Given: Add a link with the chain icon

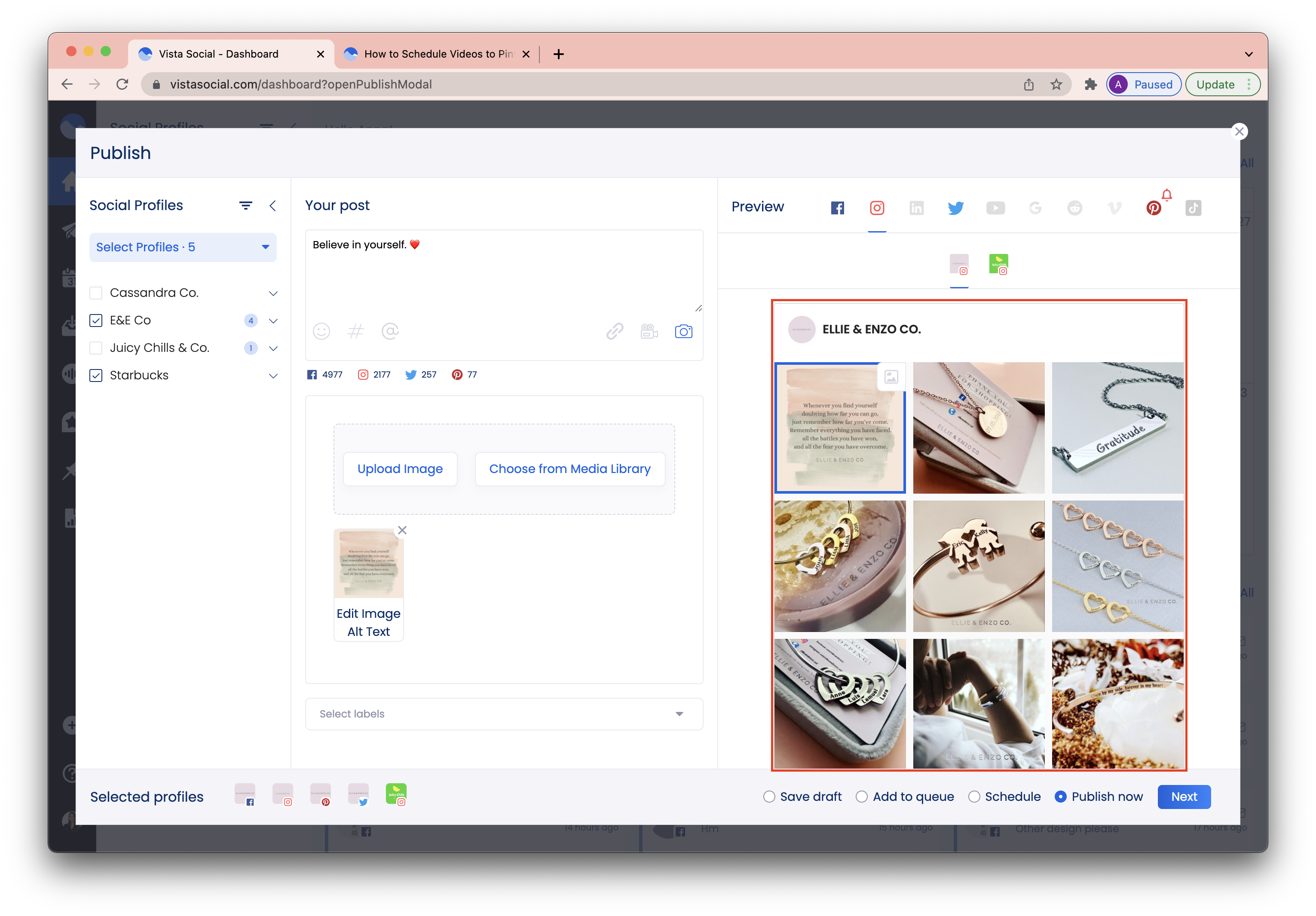Looking at the screenshot, I should (x=615, y=331).
